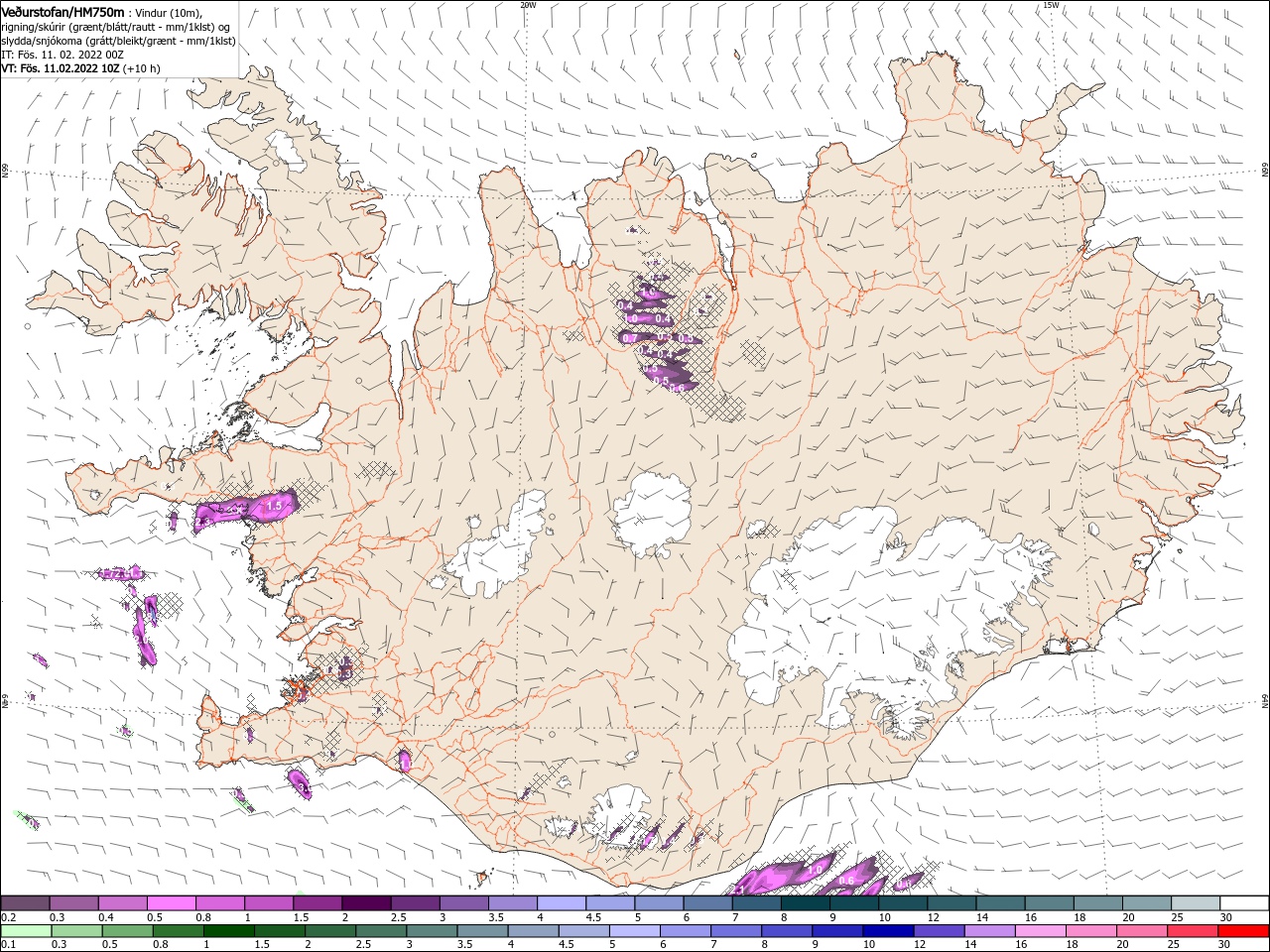Click the deep blue 10 swatch, bottom legend row

[887, 931]
